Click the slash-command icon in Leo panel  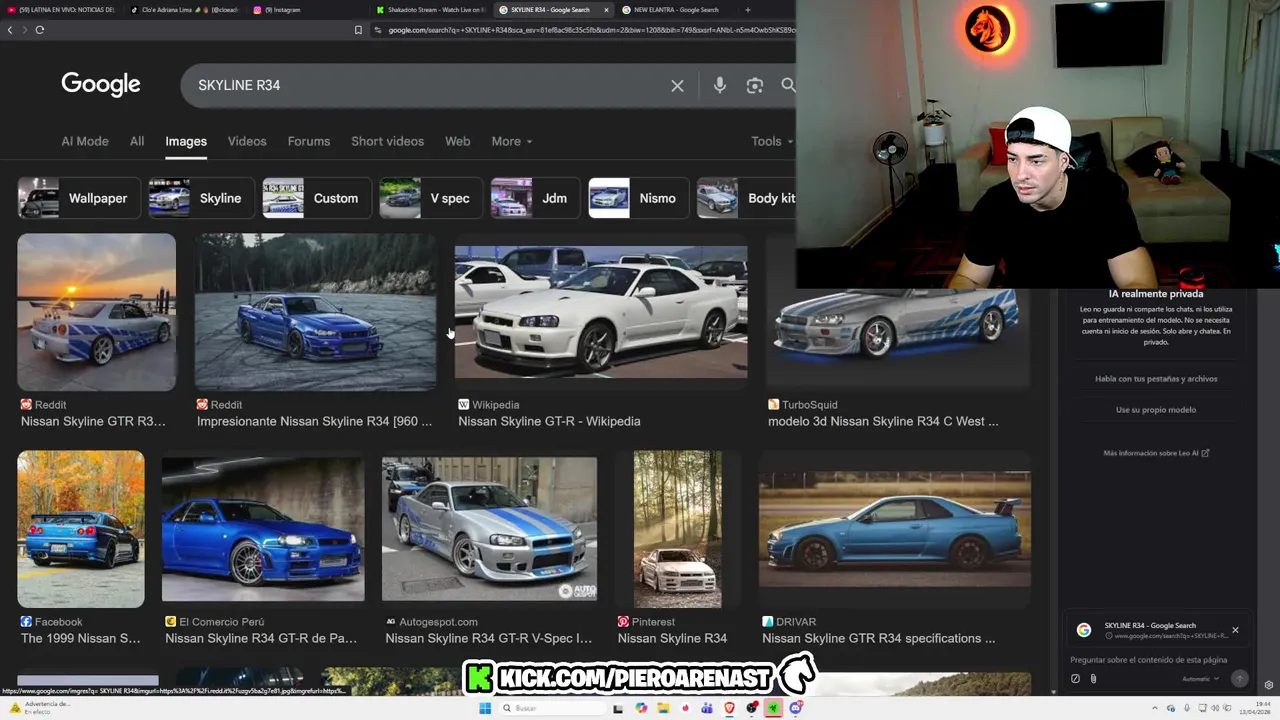1075,679
